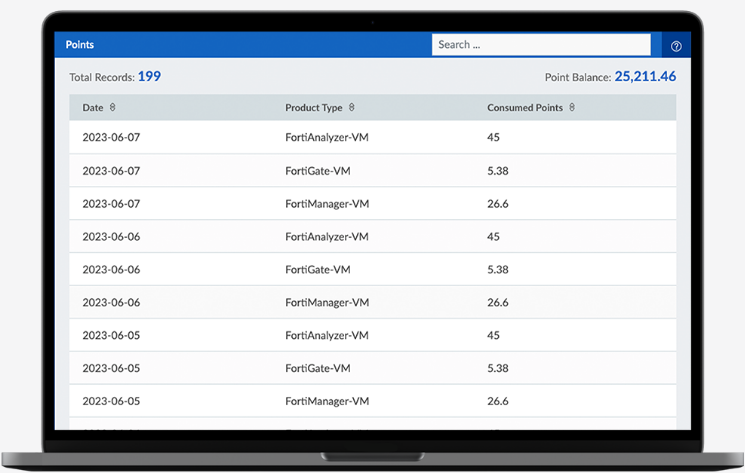
Task: Select FortiGate-VM in the 2023-06-05 row
Action: [x=318, y=368]
